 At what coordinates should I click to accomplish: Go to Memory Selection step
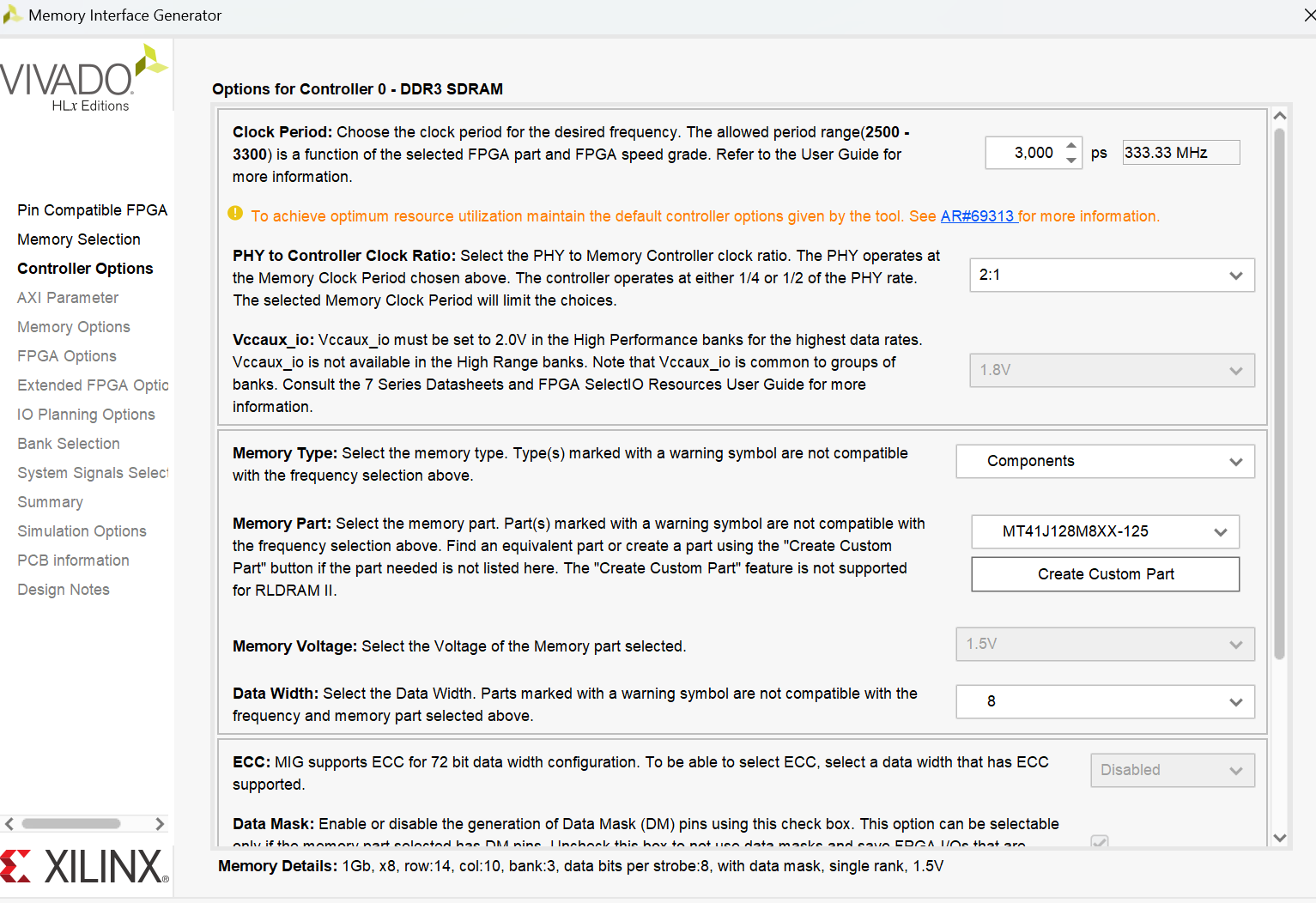(x=79, y=239)
